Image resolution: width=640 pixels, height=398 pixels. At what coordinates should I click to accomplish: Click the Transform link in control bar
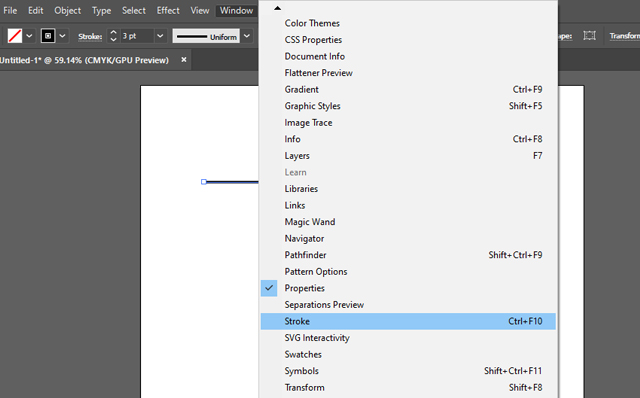coord(624,36)
